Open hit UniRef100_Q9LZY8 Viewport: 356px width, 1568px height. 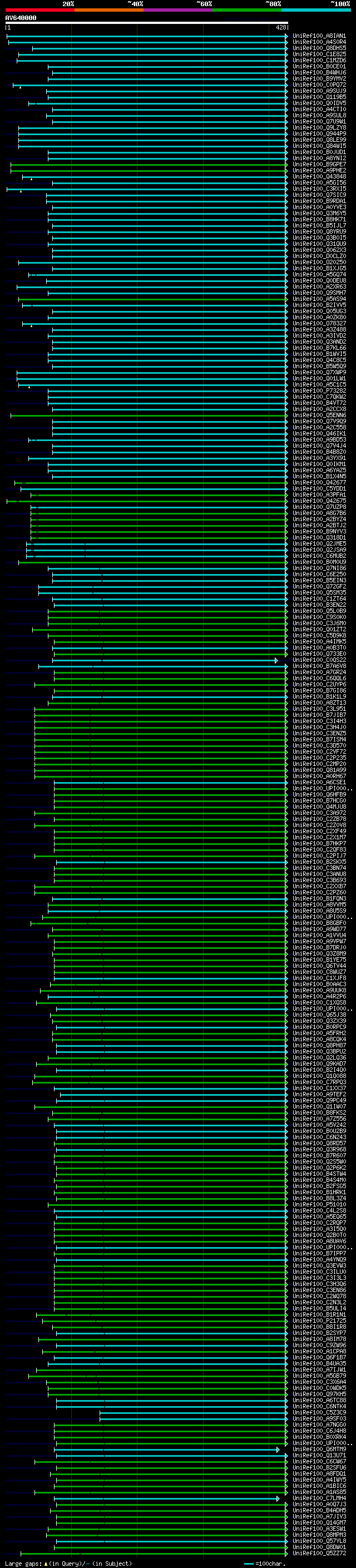(x=319, y=127)
